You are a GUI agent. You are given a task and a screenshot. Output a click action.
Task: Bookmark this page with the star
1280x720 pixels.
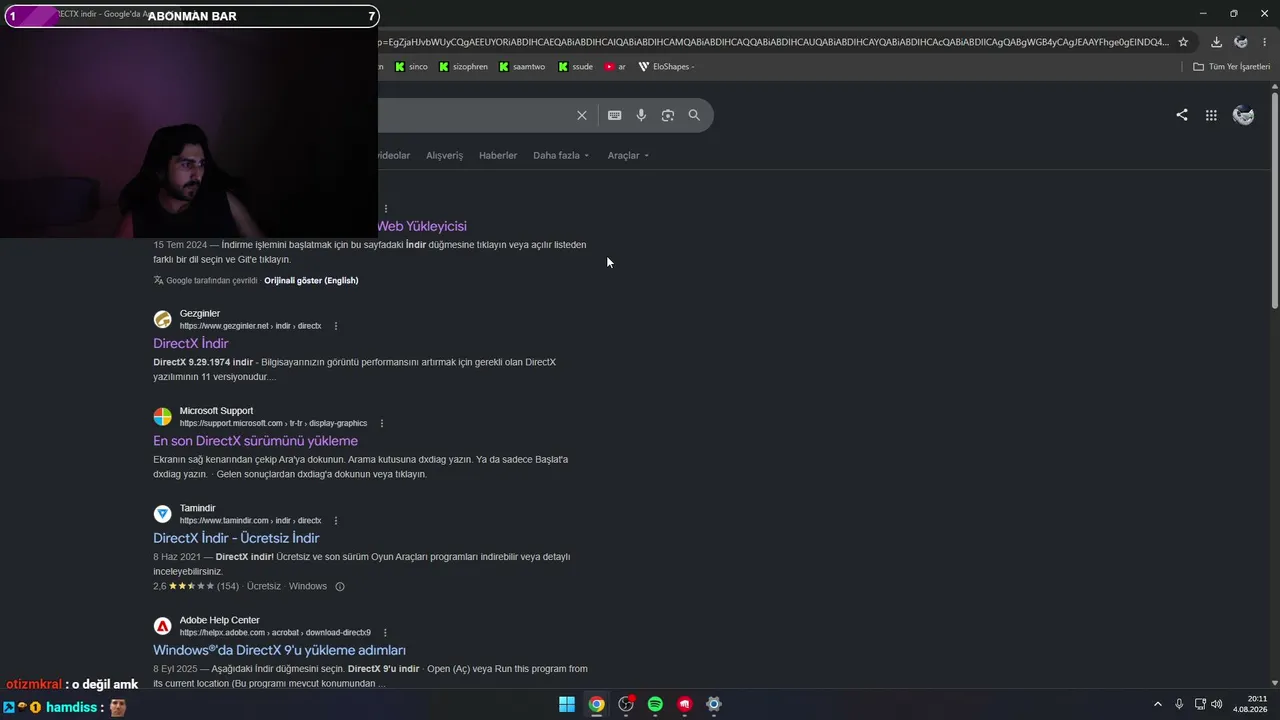(x=1183, y=42)
